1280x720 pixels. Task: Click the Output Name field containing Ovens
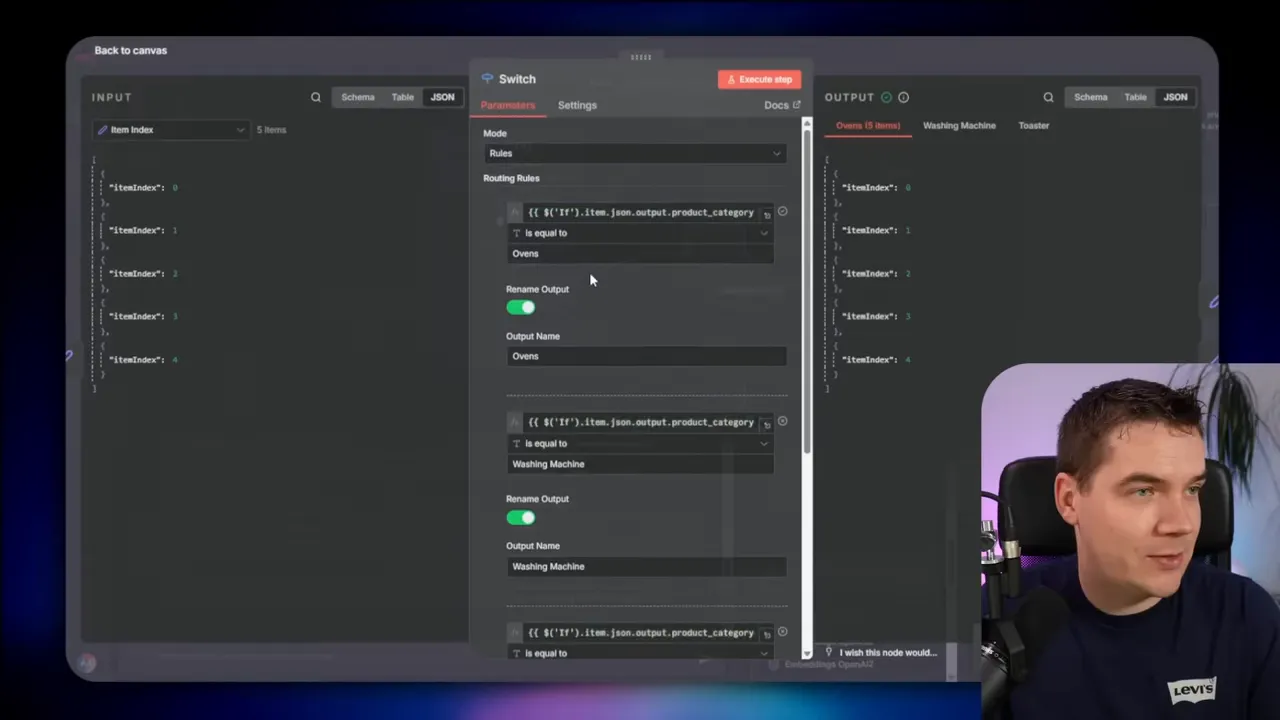click(x=646, y=356)
